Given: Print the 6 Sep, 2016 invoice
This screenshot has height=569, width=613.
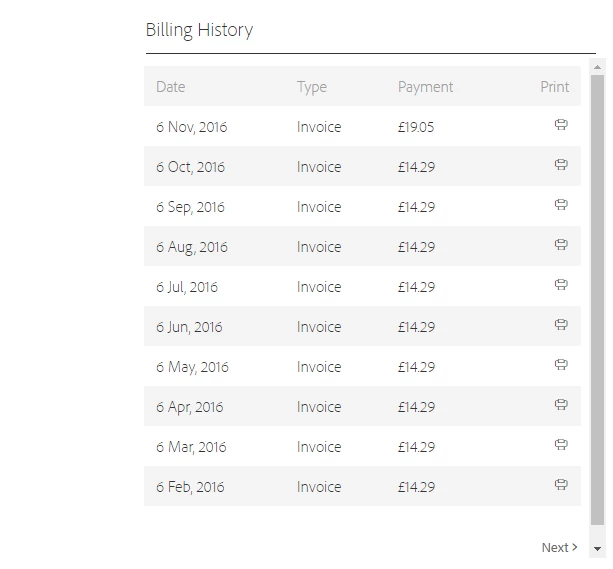Looking at the screenshot, I should (561, 205).
